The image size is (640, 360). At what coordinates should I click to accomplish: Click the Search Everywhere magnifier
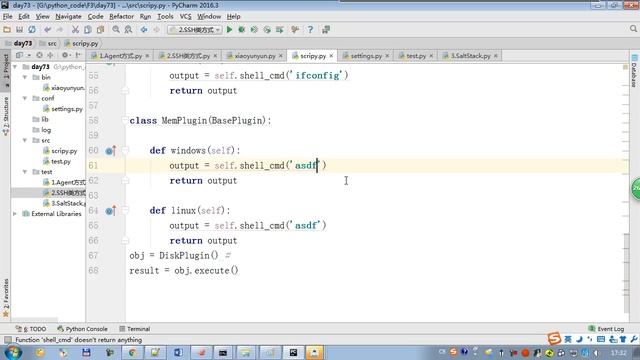[633, 29]
